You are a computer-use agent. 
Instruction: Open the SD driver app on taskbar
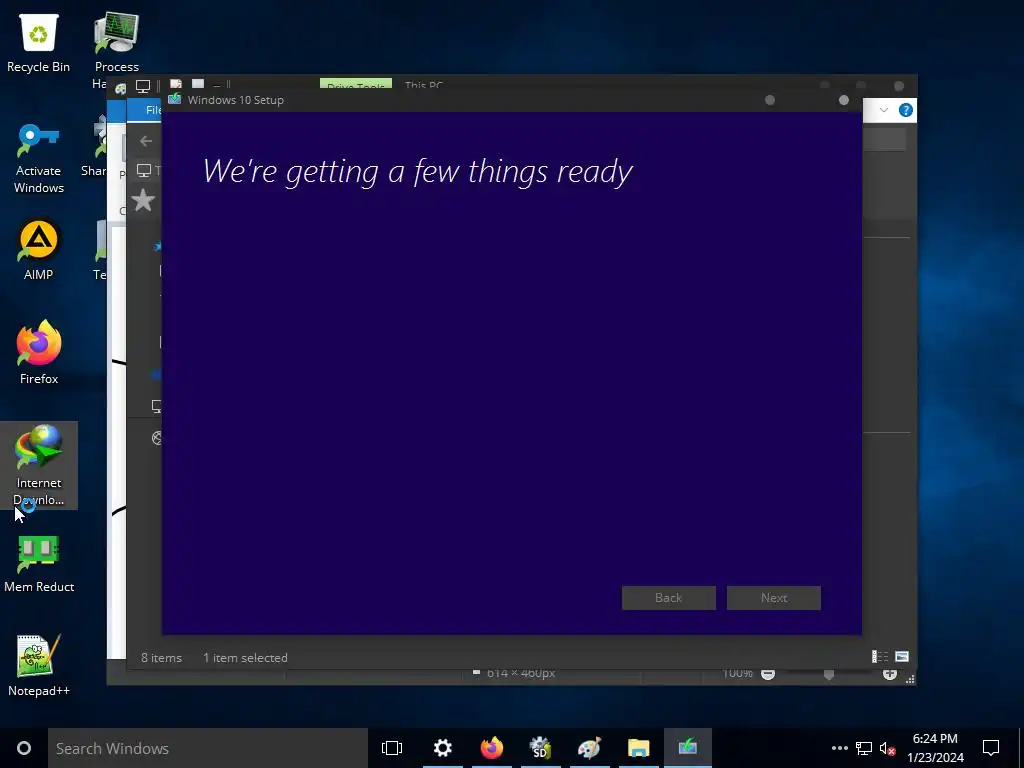pyautogui.click(x=540, y=748)
